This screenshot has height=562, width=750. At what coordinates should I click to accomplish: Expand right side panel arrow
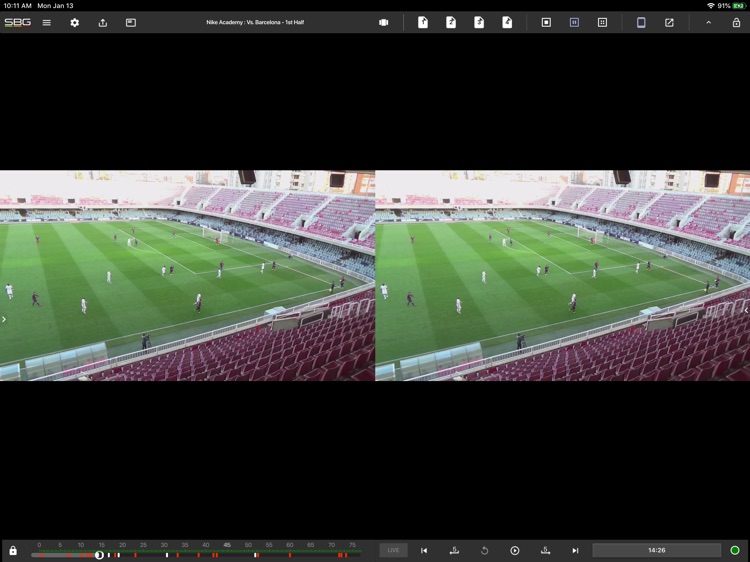pos(746,310)
